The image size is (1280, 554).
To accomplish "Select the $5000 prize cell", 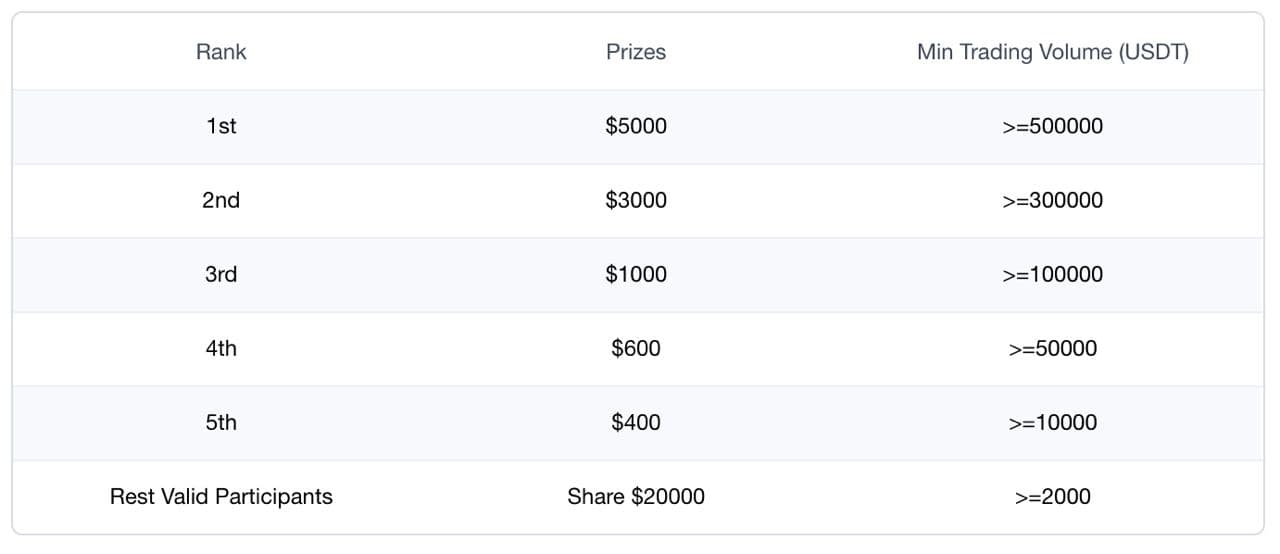I will click(636, 126).
